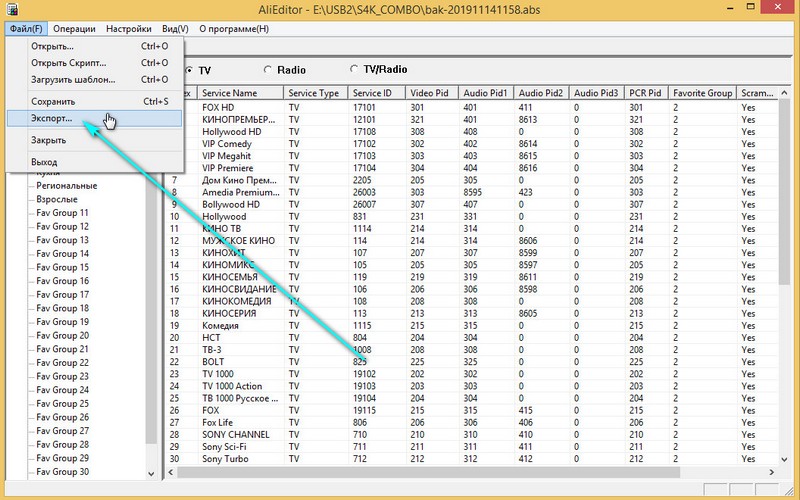Select the Sony Turbo channel row
Screen dimensions: 800x500
472,459
